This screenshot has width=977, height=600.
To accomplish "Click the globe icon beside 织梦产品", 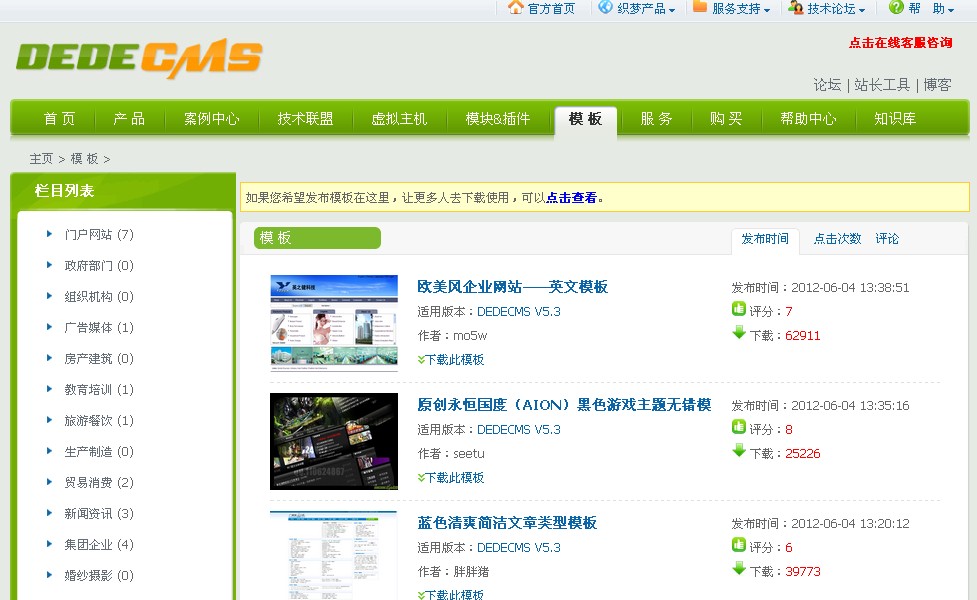I will pyautogui.click(x=605, y=7).
